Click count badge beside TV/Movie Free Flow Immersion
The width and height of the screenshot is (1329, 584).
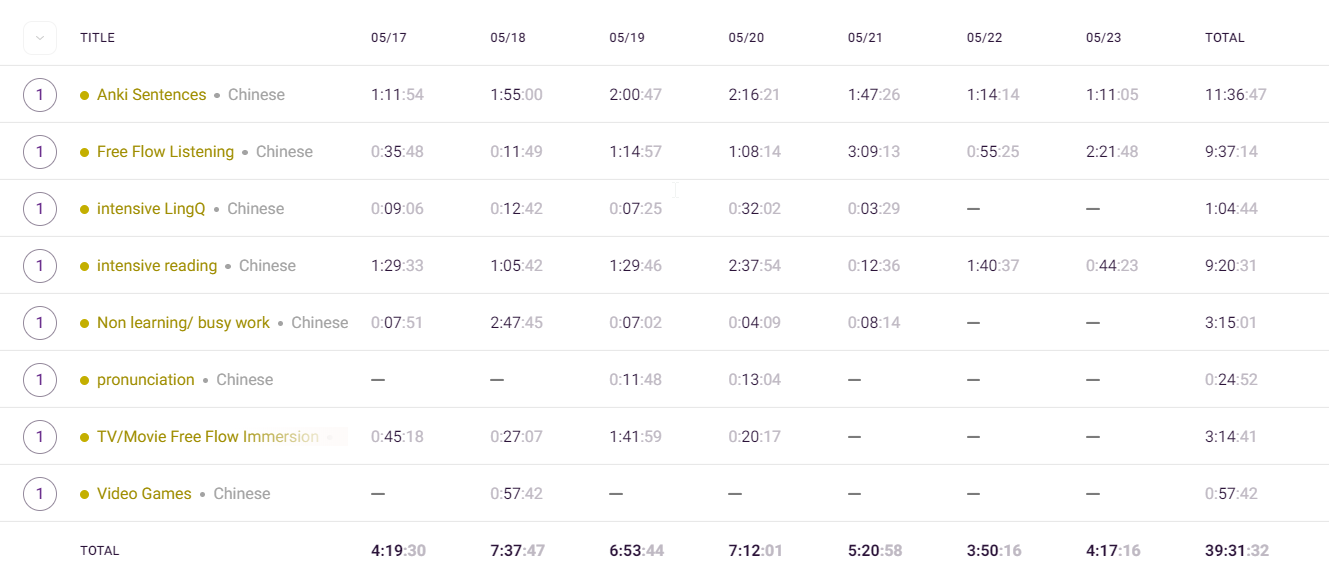(40, 437)
